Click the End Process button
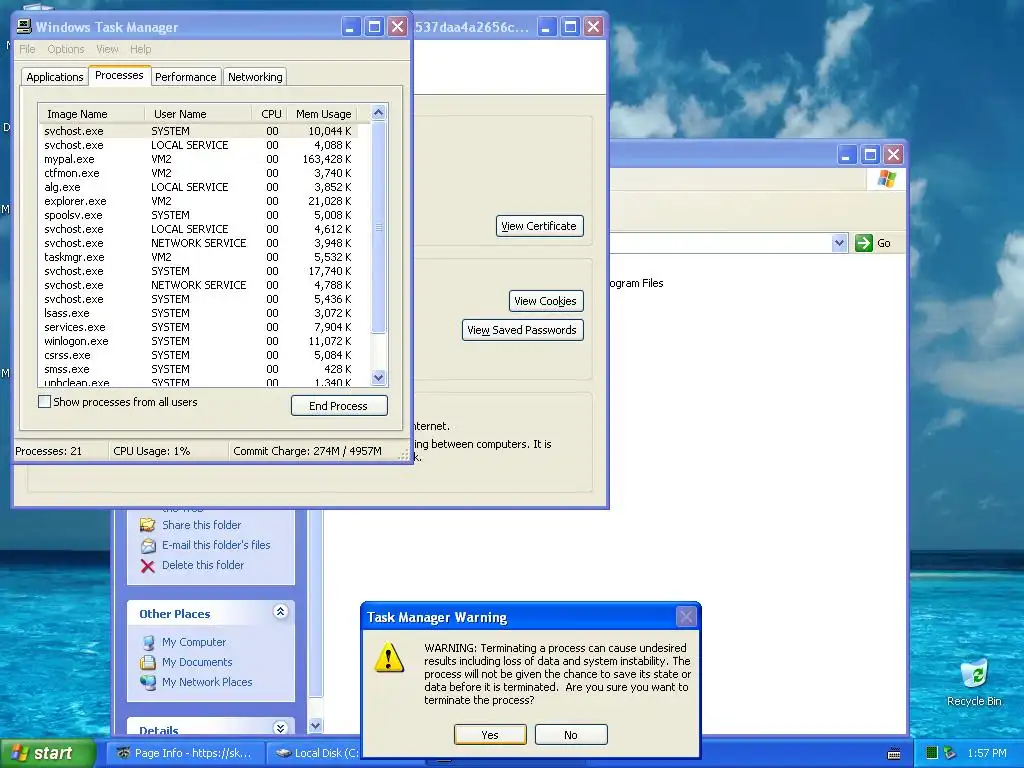 pyautogui.click(x=339, y=406)
